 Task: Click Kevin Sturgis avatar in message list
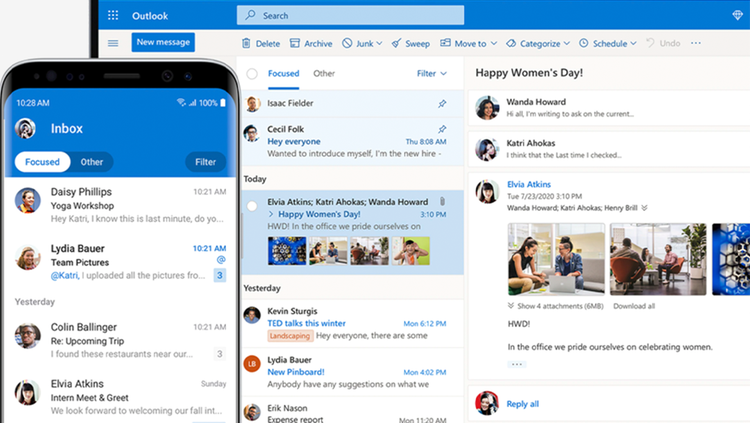pyautogui.click(x=252, y=315)
